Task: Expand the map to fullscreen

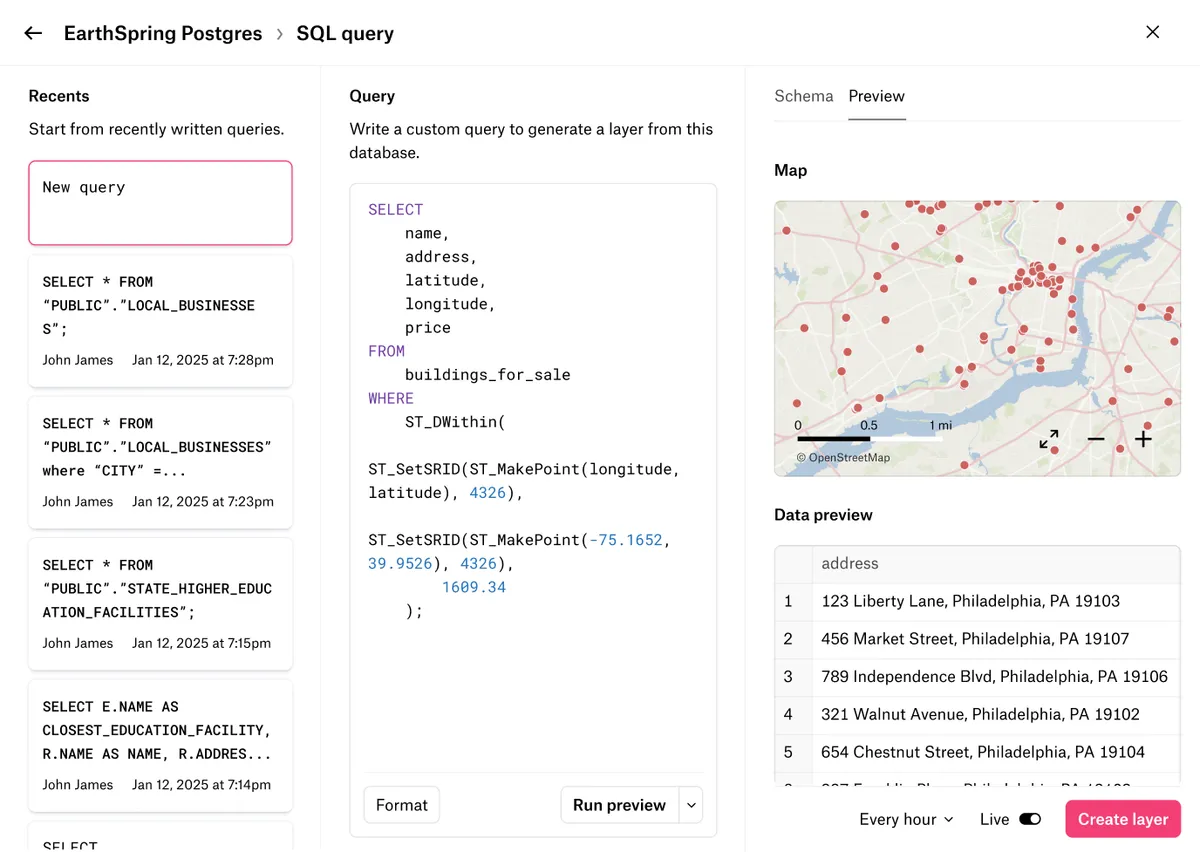Action: (x=1049, y=439)
